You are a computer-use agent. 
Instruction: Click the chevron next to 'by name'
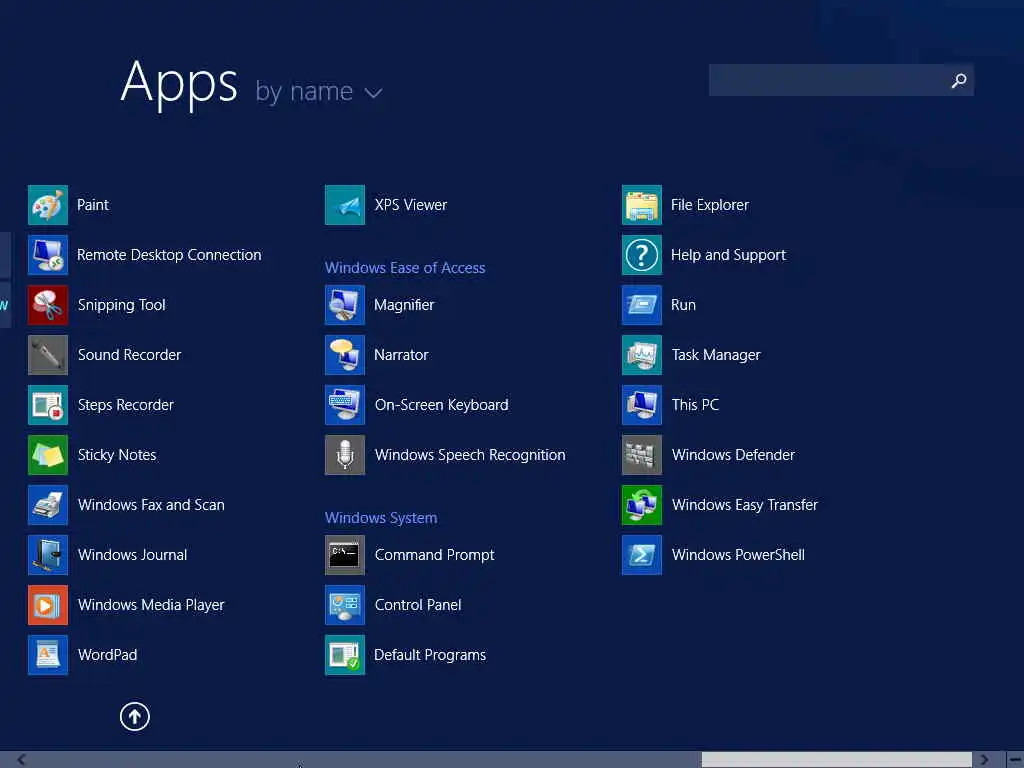click(374, 93)
